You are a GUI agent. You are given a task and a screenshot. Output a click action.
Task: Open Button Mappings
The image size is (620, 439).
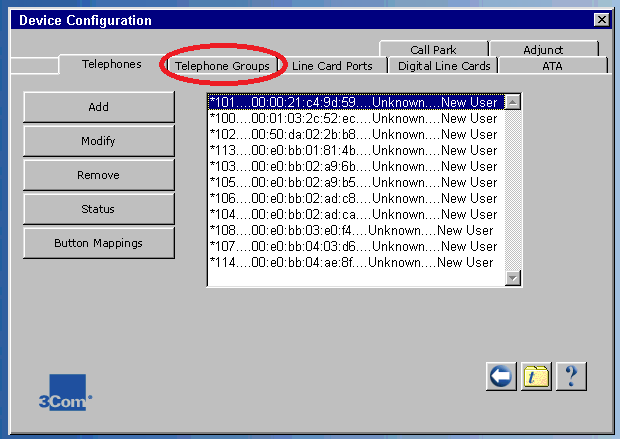(x=98, y=243)
